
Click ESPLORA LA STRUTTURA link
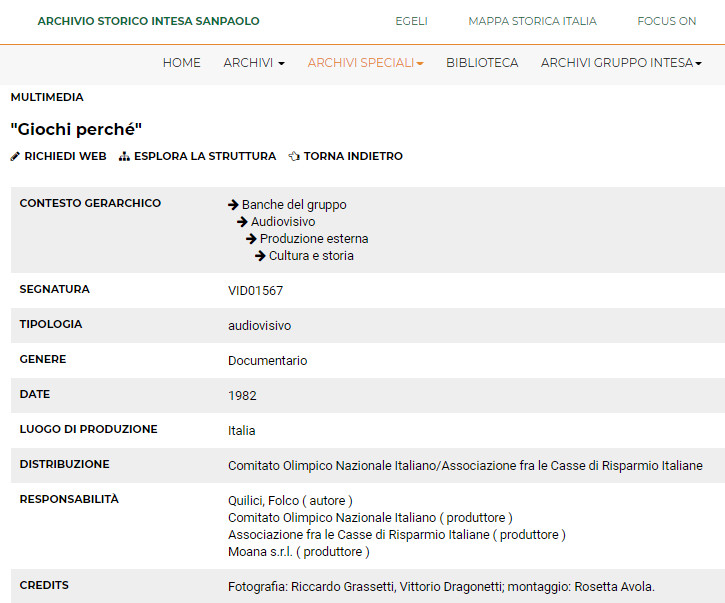point(205,156)
